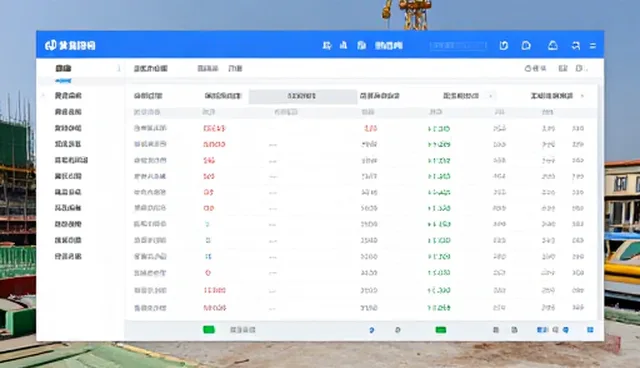Viewport: 640px width, 368px height.
Task: Expand the collapse arrow beside the sidebar list
Action: 44,95
